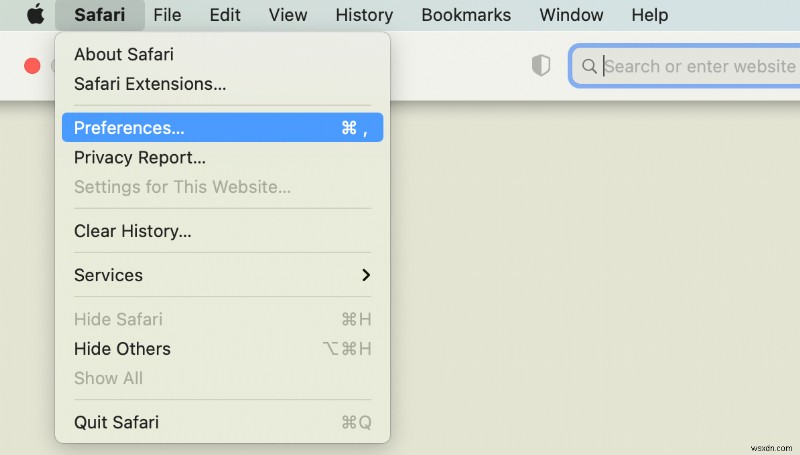Select Privacy Report… menu item
The width and height of the screenshot is (800, 455).
click(x=140, y=157)
